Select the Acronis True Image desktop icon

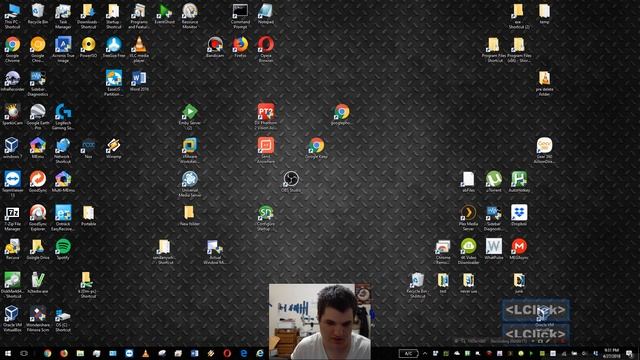click(63, 49)
